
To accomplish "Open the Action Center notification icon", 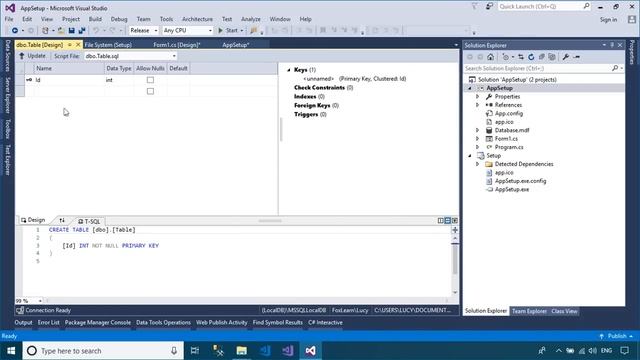I will point(624,351).
